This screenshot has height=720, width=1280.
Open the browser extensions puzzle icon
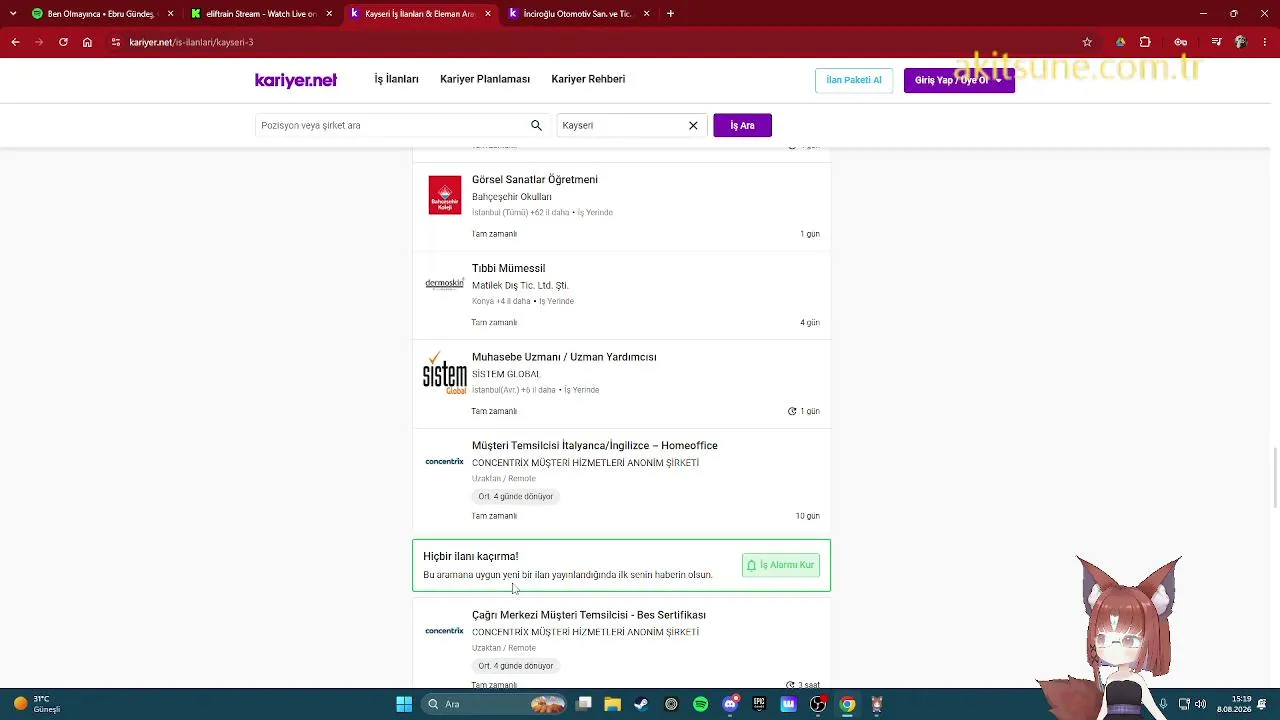[1145, 42]
